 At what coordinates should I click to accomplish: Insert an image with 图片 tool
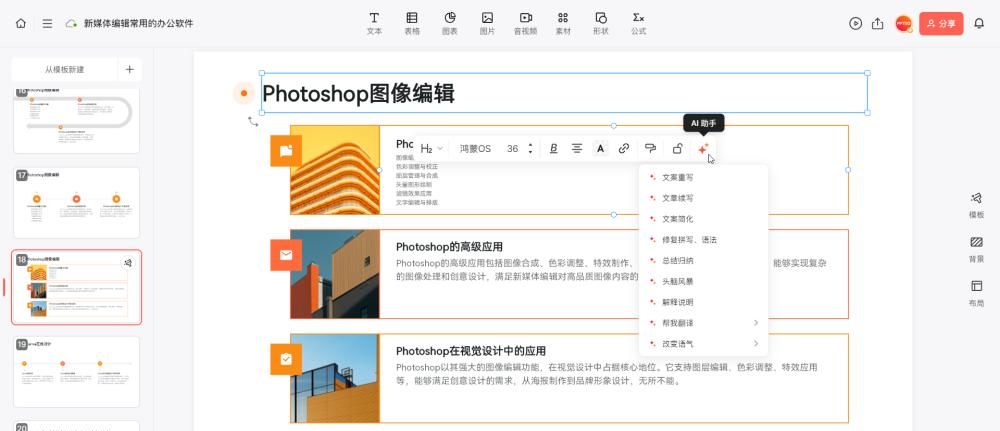click(x=487, y=24)
